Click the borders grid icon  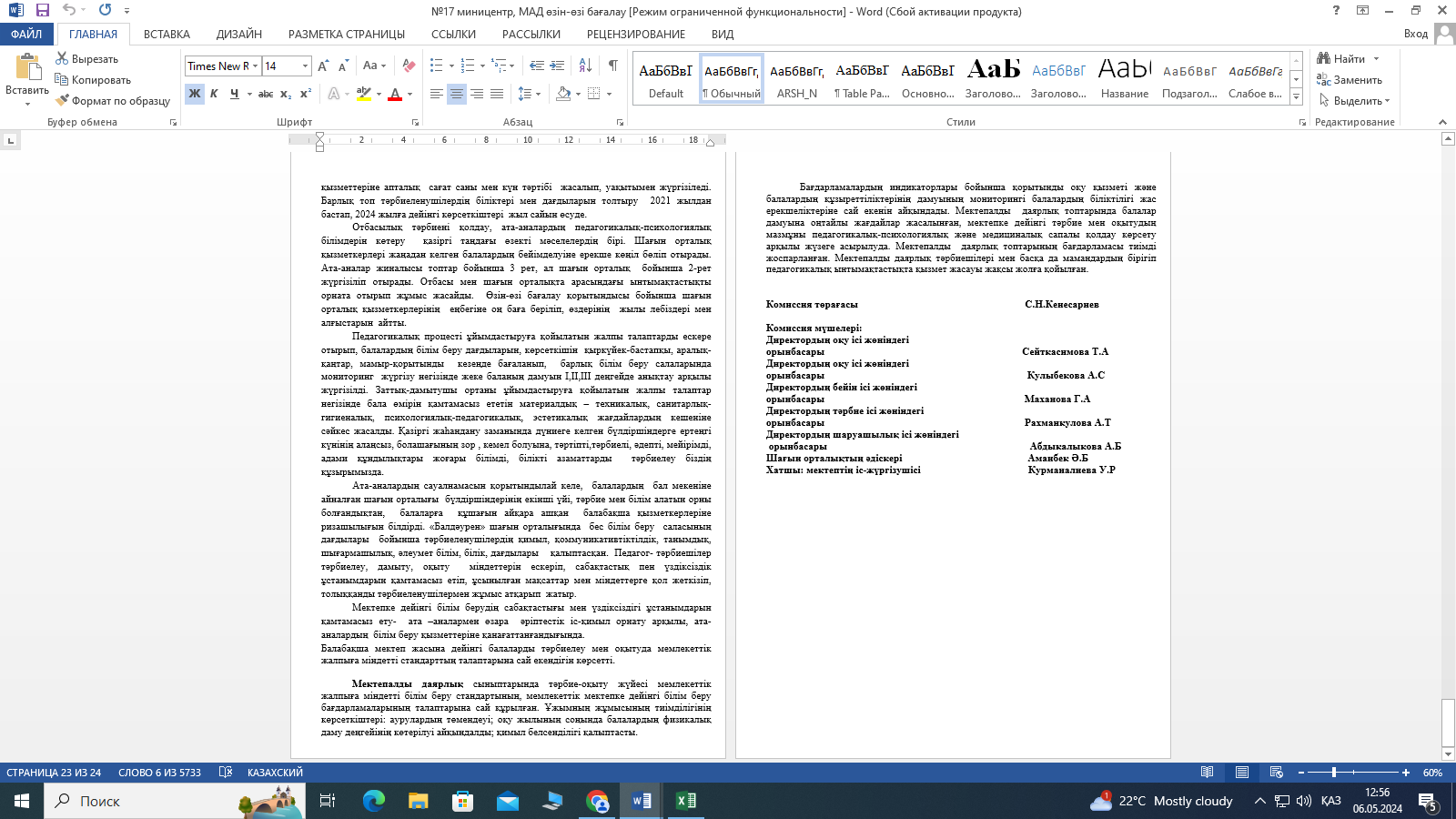point(593,94)
